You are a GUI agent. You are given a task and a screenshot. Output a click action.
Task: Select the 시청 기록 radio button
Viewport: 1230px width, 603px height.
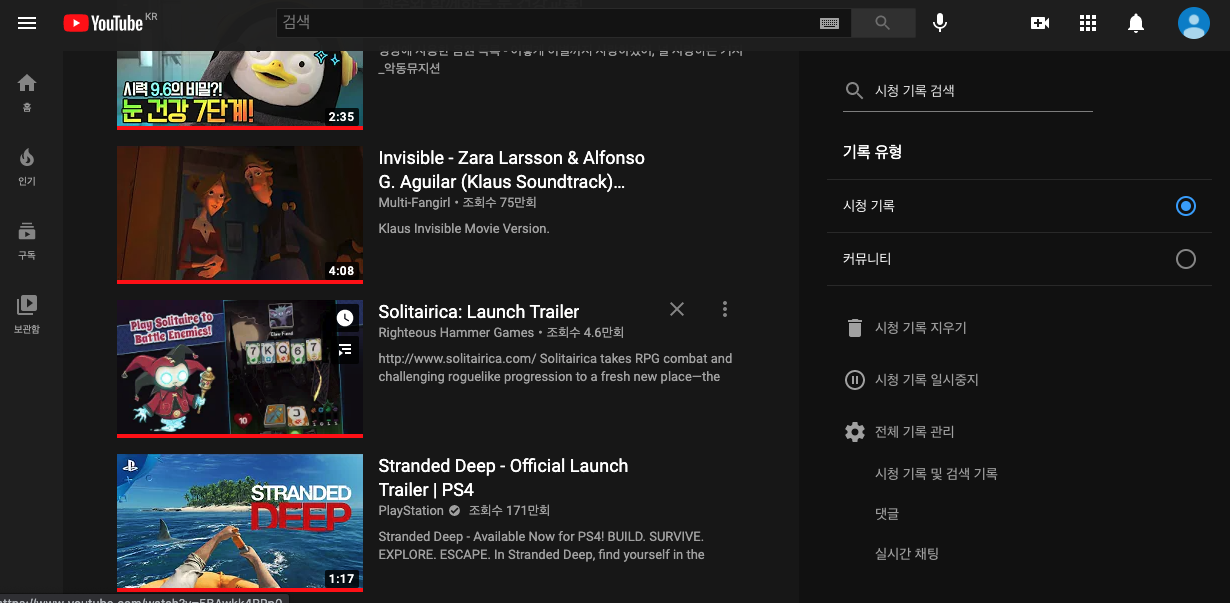[1186, 206]
